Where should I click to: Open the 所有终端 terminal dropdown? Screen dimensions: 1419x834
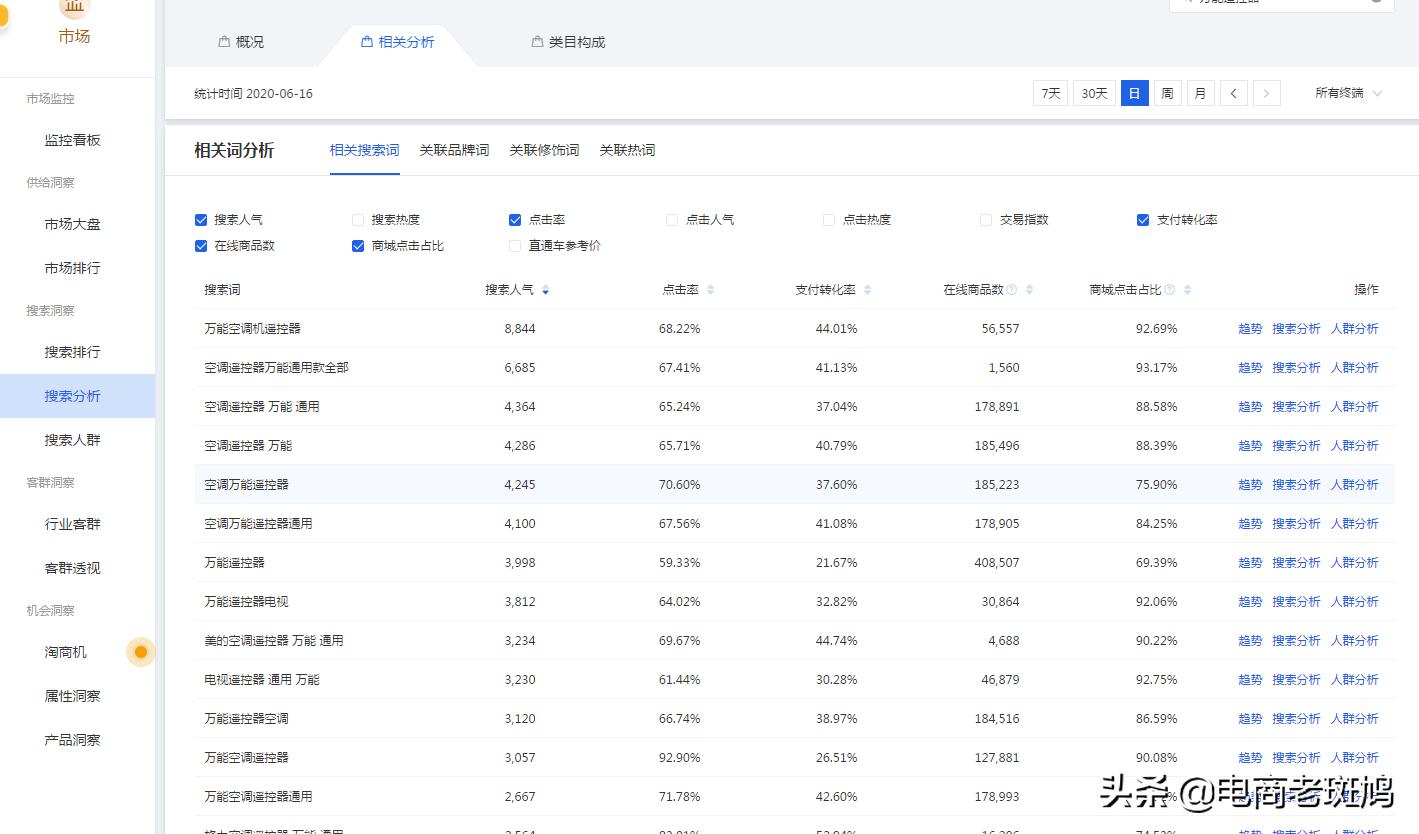(1347, 92)
